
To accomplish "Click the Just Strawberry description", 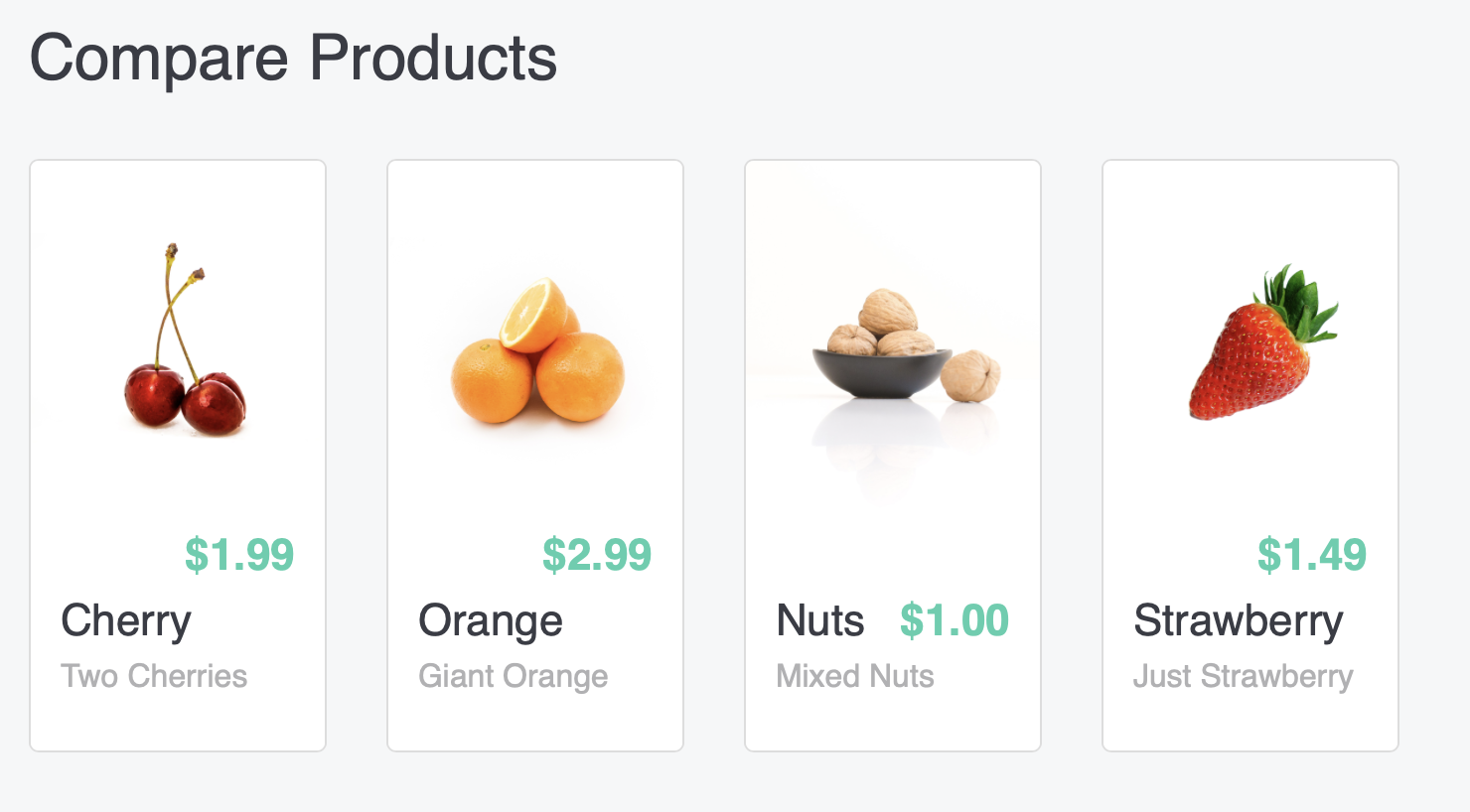I will tap(1244, 676).
